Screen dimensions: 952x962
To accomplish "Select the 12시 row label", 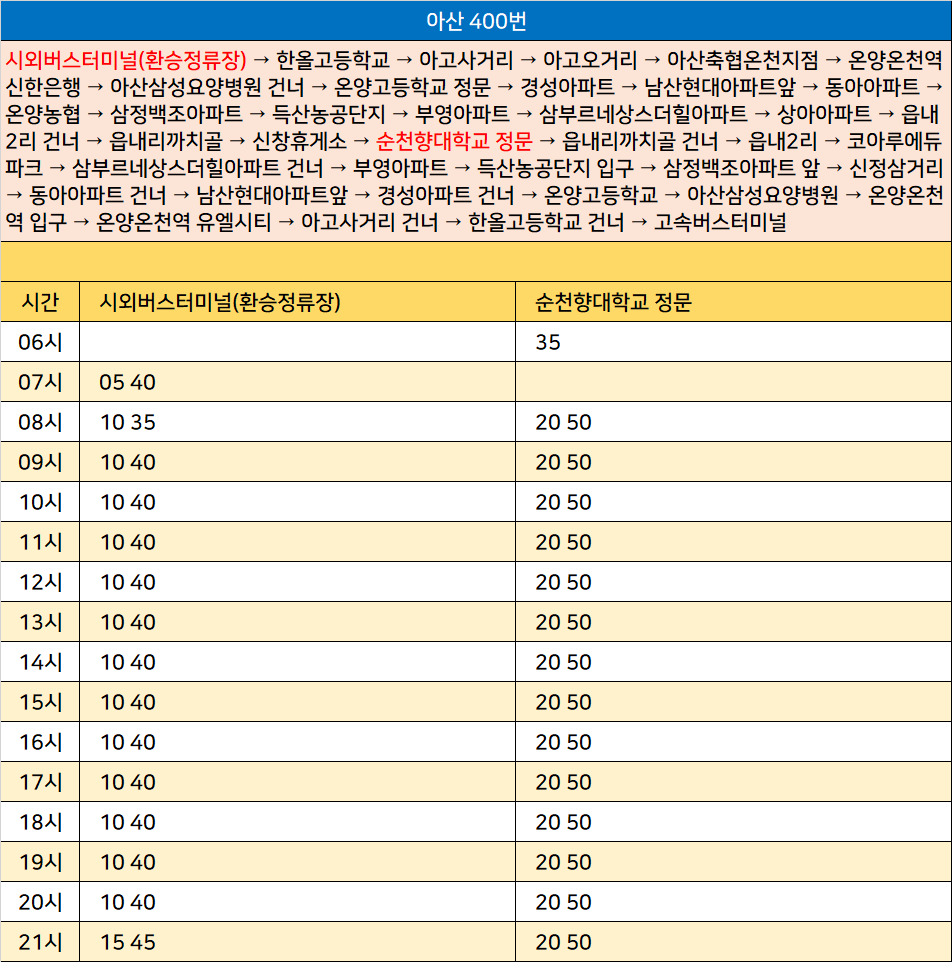I will (40, 582).
